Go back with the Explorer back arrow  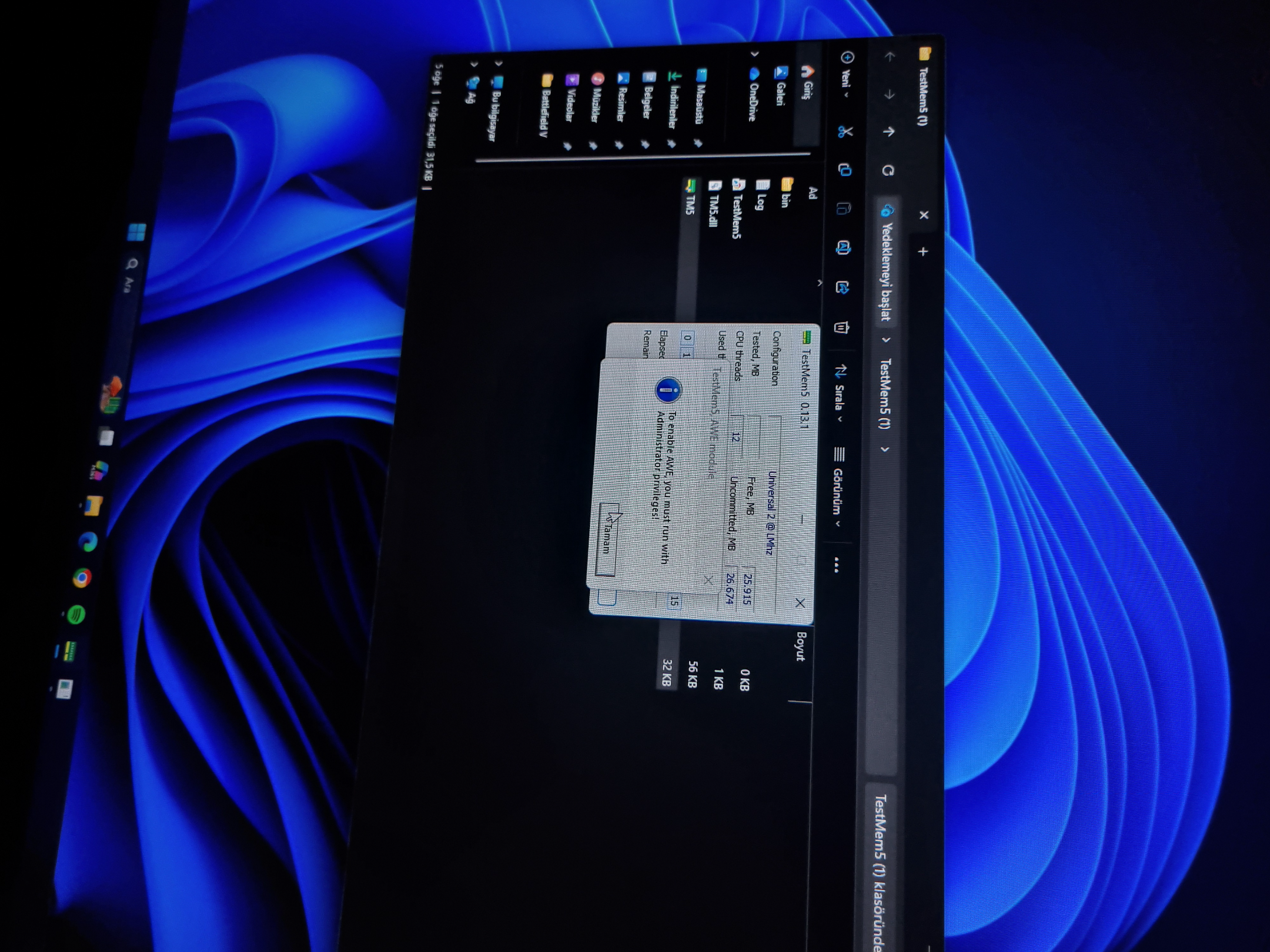890,57
